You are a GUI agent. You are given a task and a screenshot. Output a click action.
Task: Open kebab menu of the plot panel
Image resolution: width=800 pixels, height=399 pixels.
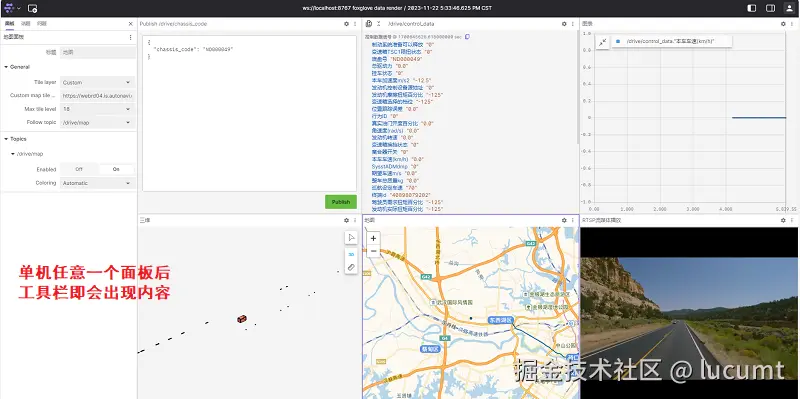(792, 23)
